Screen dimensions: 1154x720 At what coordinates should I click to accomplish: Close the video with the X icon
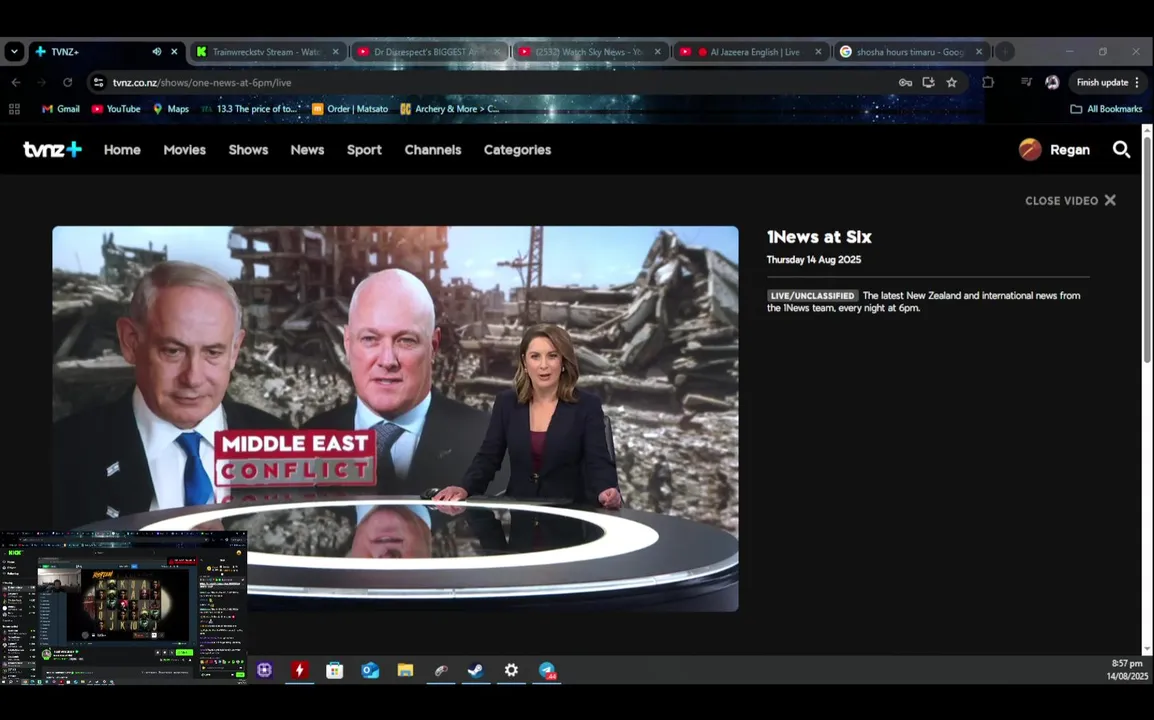(1110, 200)
